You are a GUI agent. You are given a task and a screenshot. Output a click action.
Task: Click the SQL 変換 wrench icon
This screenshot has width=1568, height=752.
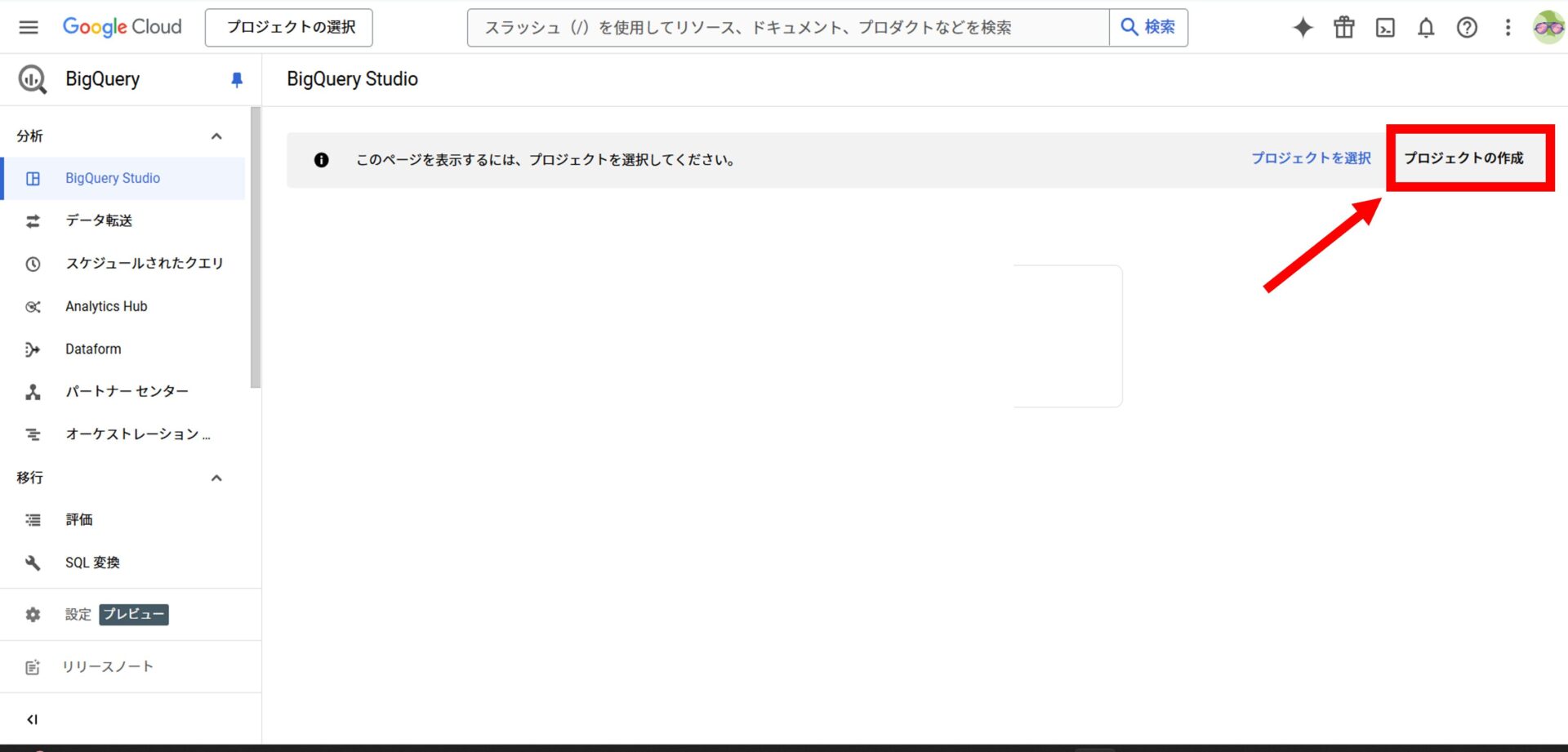(33, 563)
